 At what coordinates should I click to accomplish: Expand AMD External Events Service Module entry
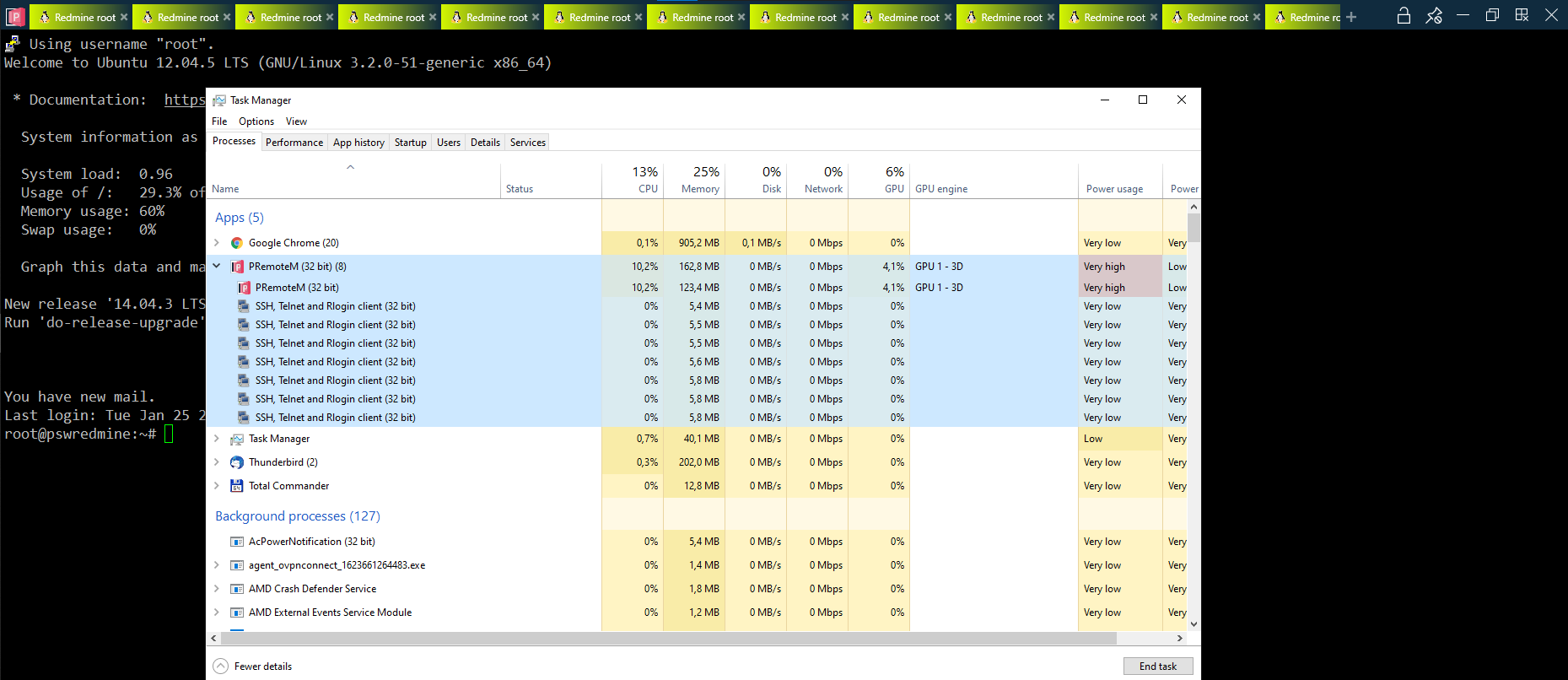[217, 613]
